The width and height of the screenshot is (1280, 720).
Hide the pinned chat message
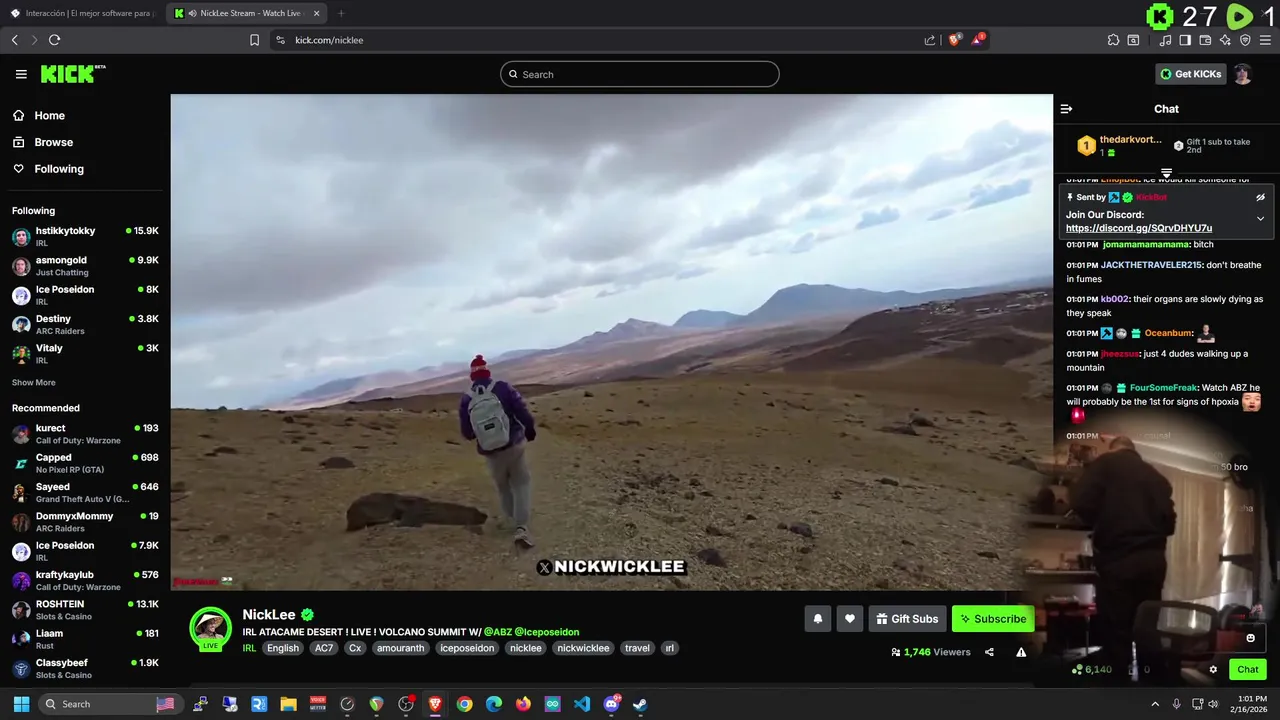(x=1260, y=197)
